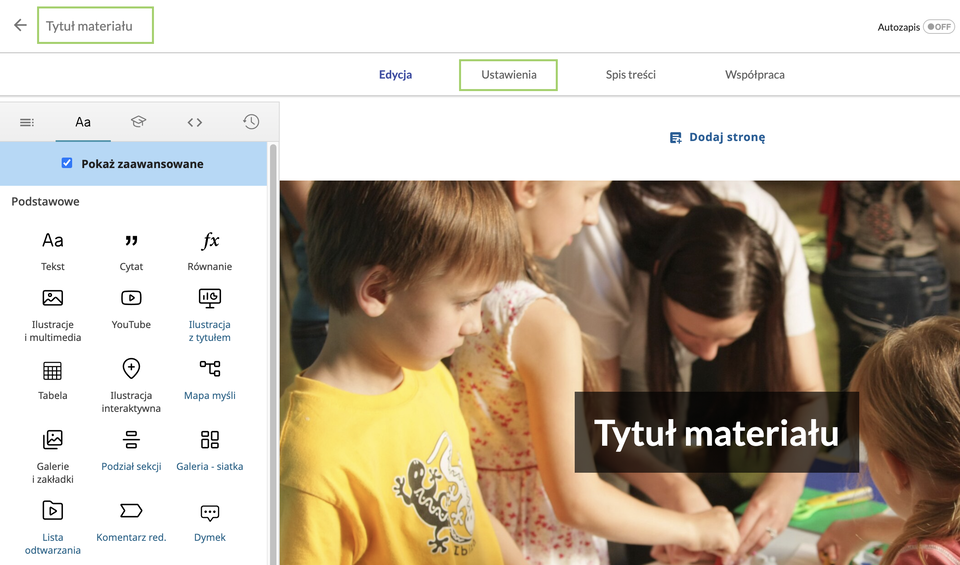Add a Dymek speech bubble

[210, 521]
